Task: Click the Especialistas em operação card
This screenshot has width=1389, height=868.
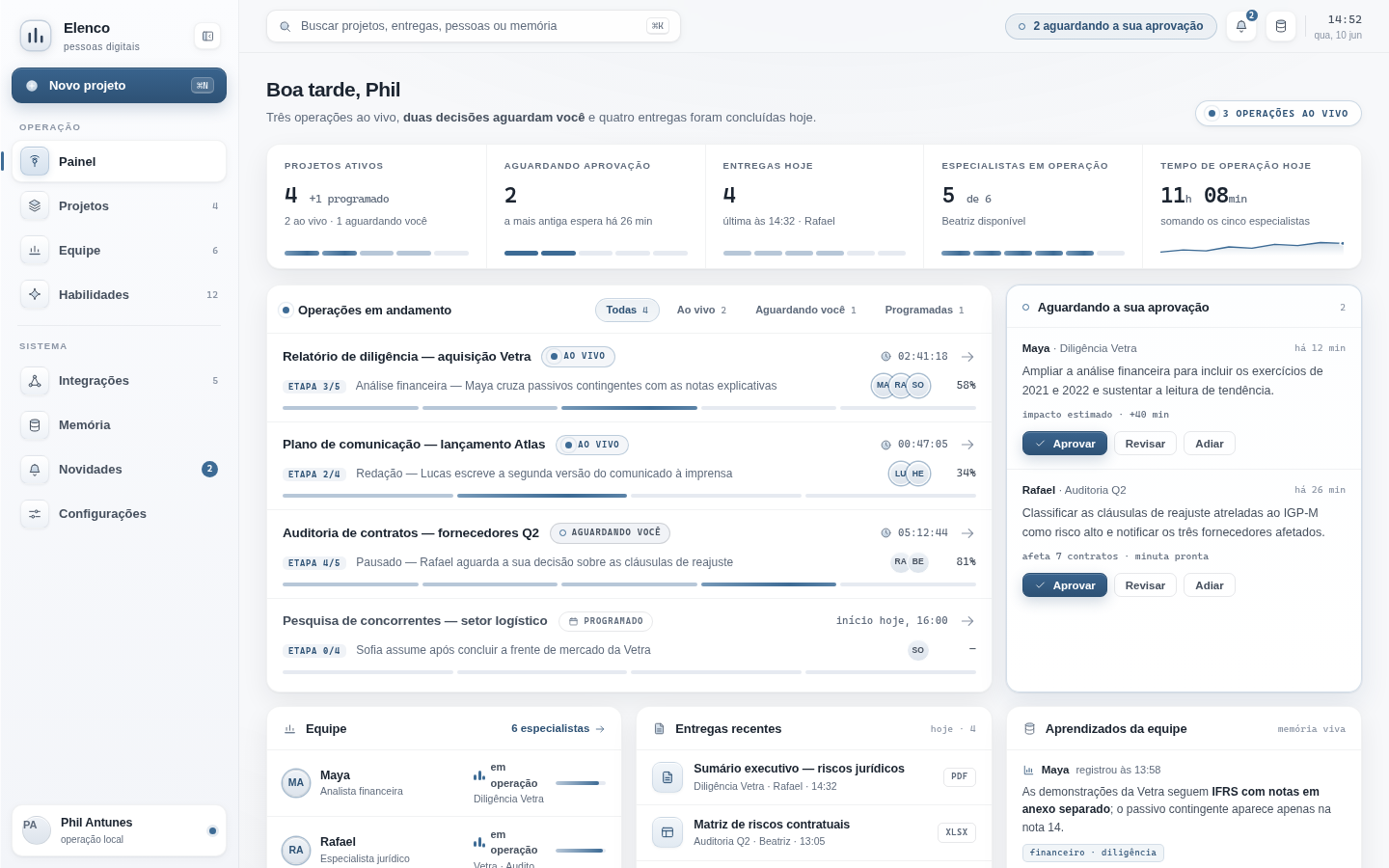Action: coord(1033,206)
